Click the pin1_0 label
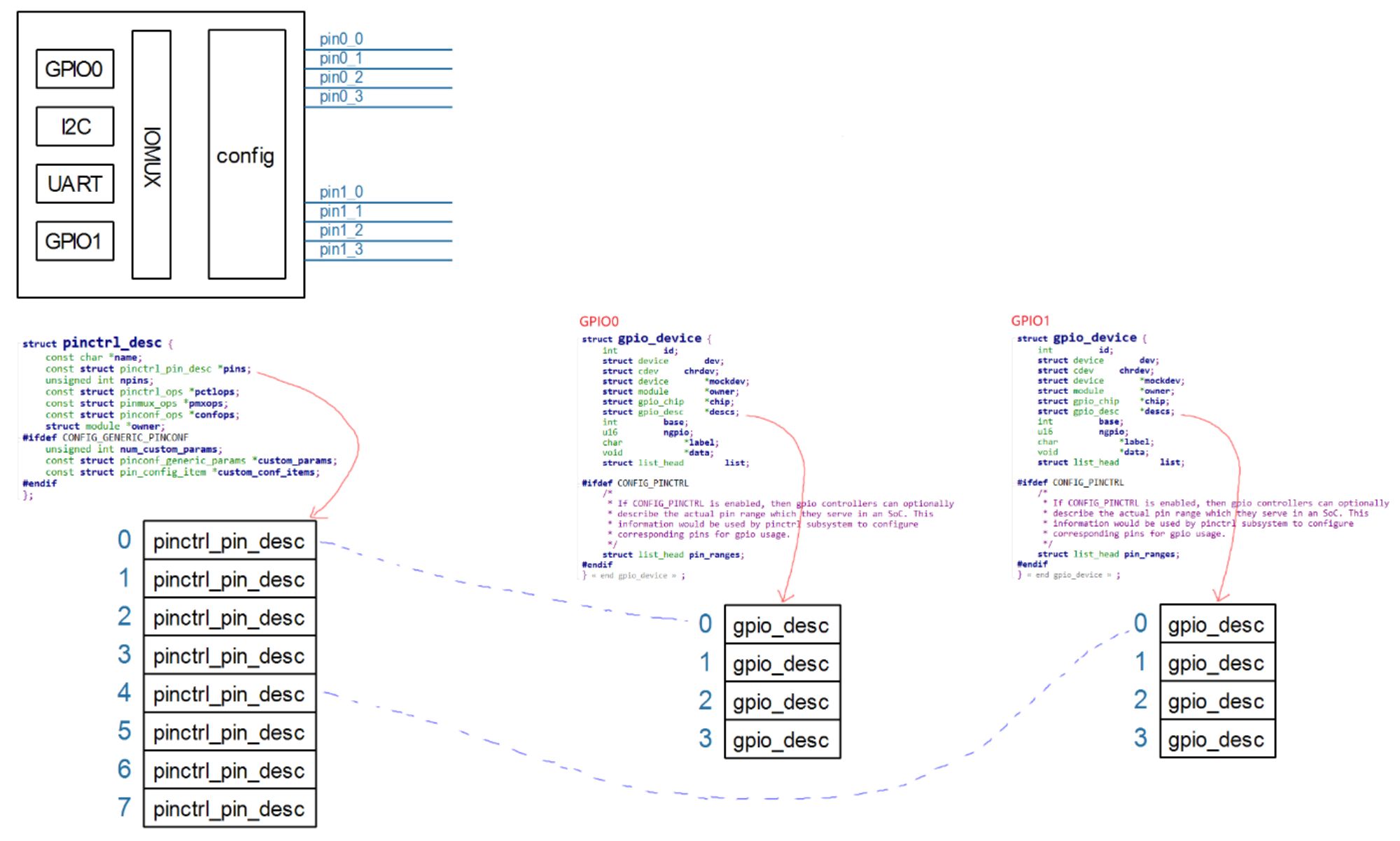This screenshot has height=841, width=1400. coord(341,192)
